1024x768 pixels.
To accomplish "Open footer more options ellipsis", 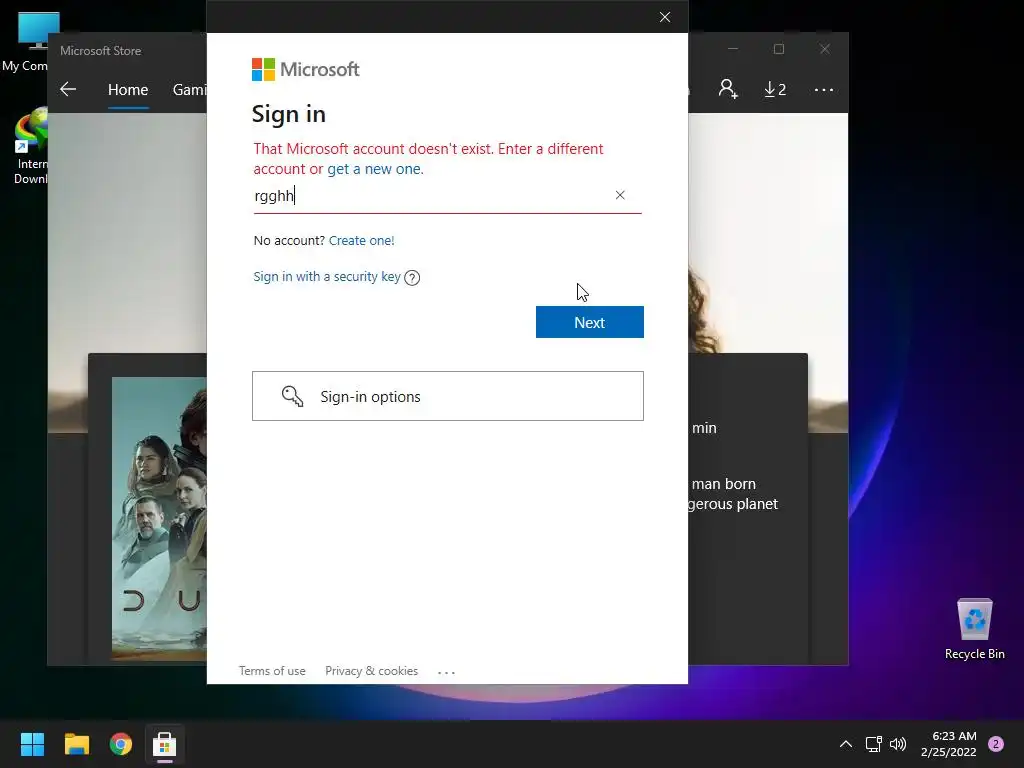I will (446, 672).
